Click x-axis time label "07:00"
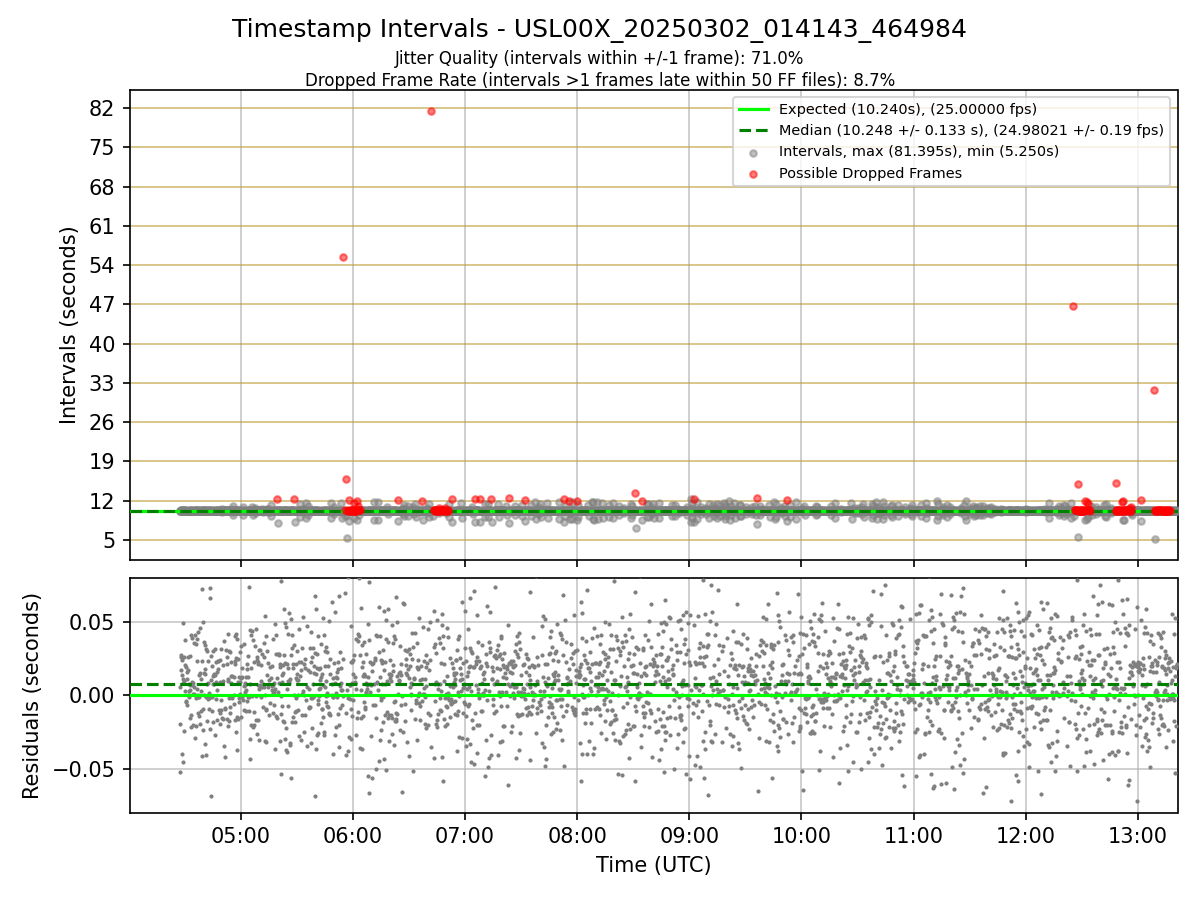The image size is (1200, 900). coord(464,836)
